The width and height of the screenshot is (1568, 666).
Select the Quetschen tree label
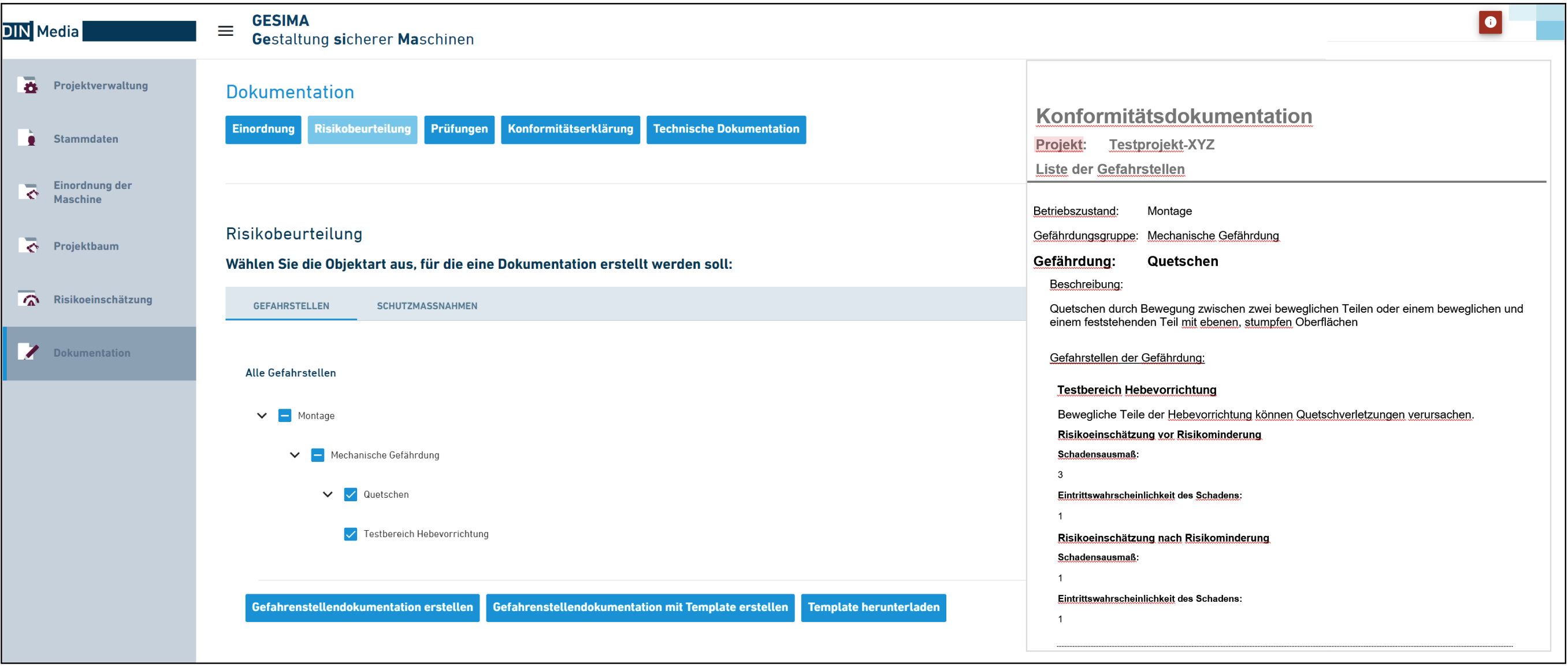[386, 495]
